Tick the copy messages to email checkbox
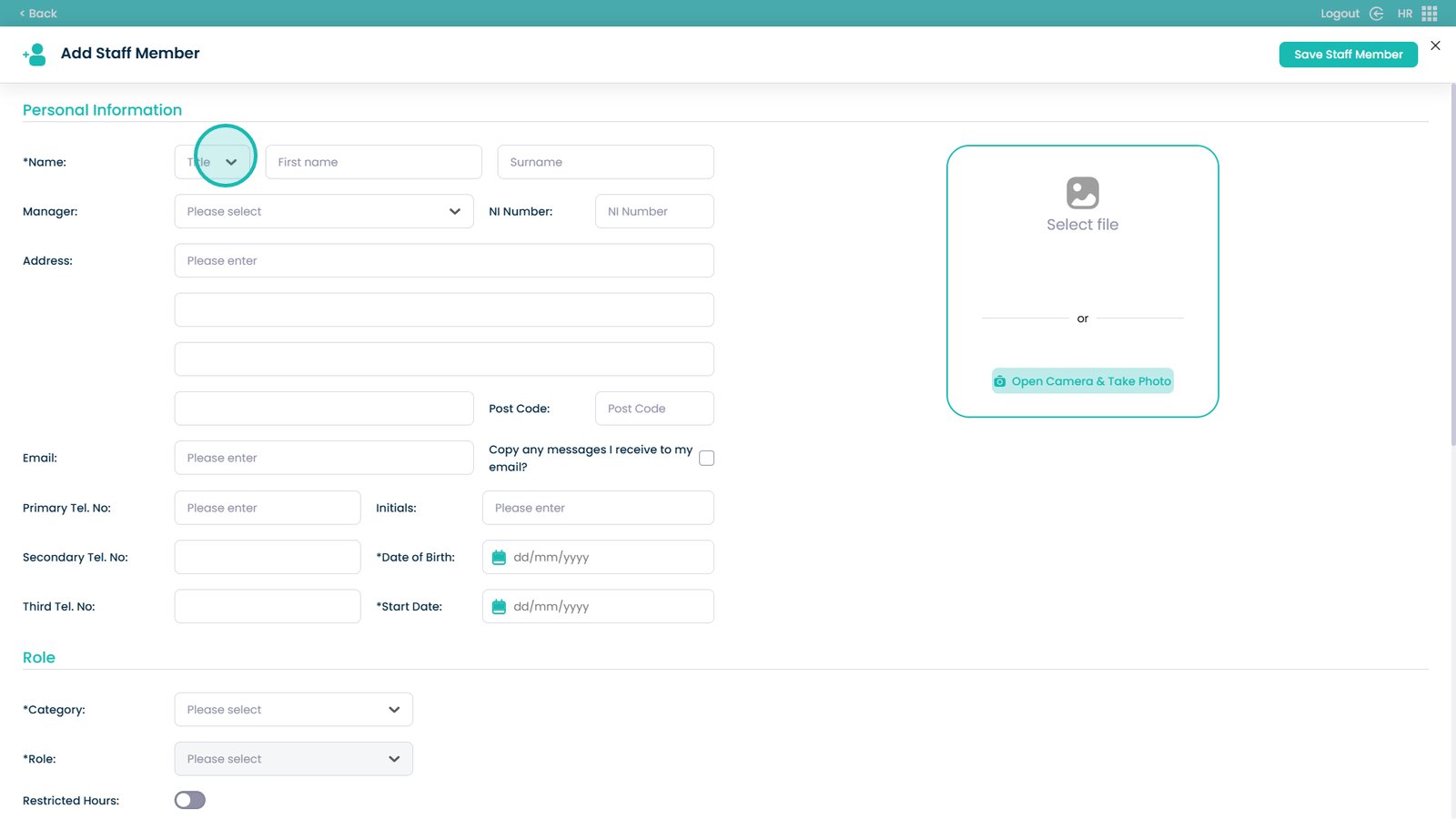The height and width of the screenshot is (819, 1456). pyautogui.click(x=706, y=459)
